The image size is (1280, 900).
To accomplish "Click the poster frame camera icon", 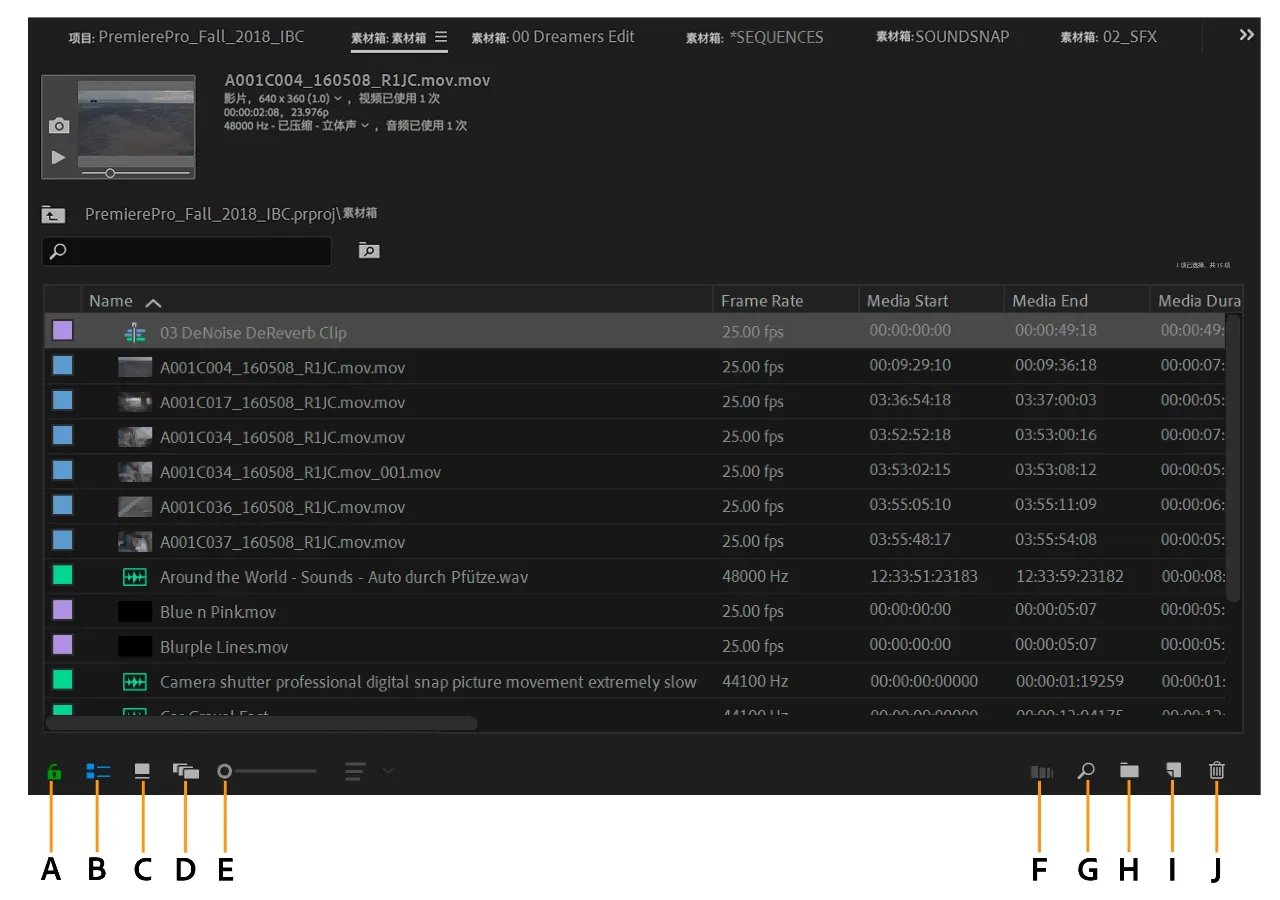I will pos(59,126).
